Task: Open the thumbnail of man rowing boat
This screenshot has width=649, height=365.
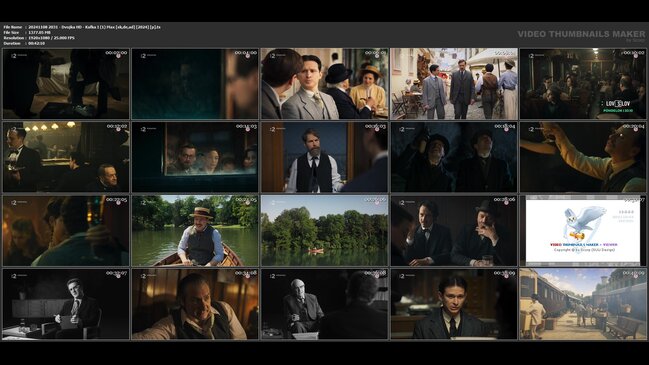Action: 195,231
